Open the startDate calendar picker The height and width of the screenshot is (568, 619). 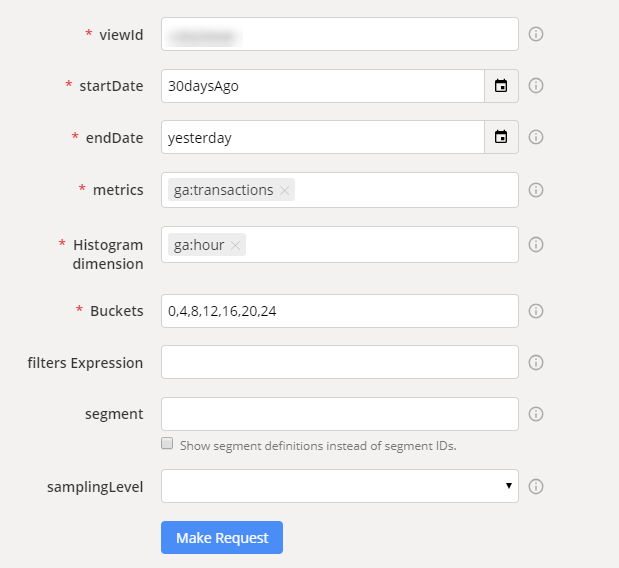coord(501,86)
